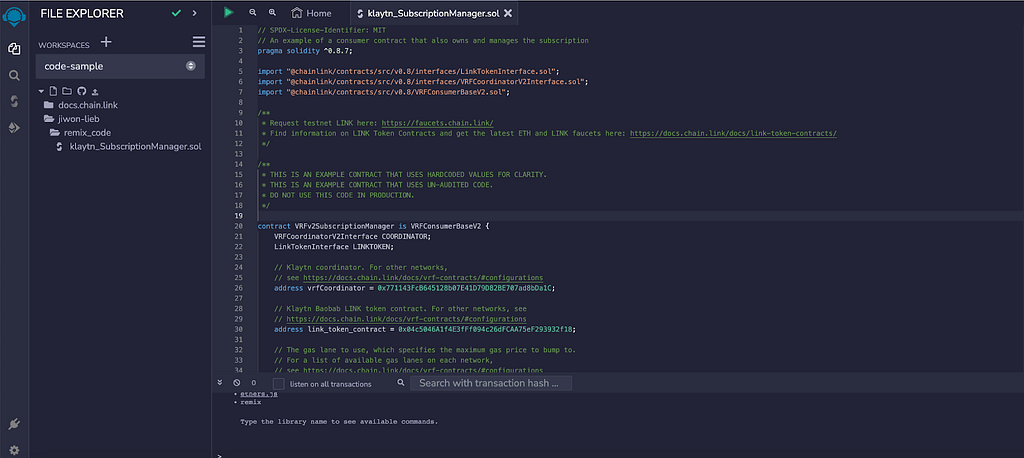Zoom out the editor font
Viewport: 1024px width, 458px height.
[253, 12]
